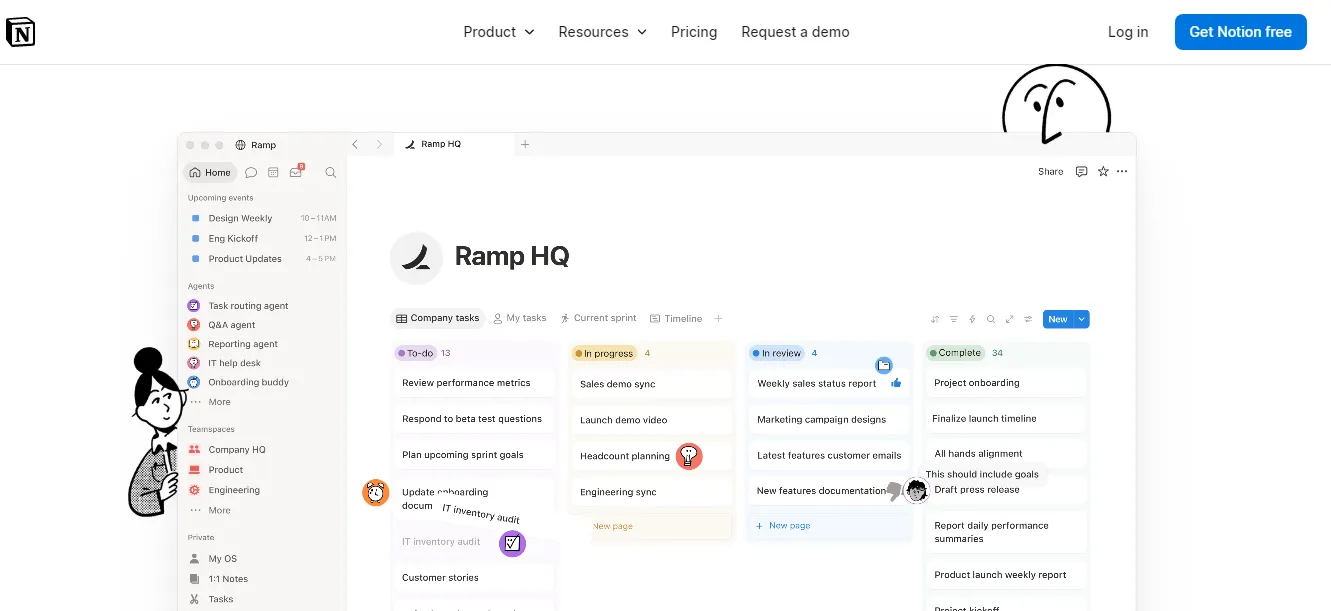
Task: Expand the Resources dropdown menu
Action: click(x=603, y=32)
